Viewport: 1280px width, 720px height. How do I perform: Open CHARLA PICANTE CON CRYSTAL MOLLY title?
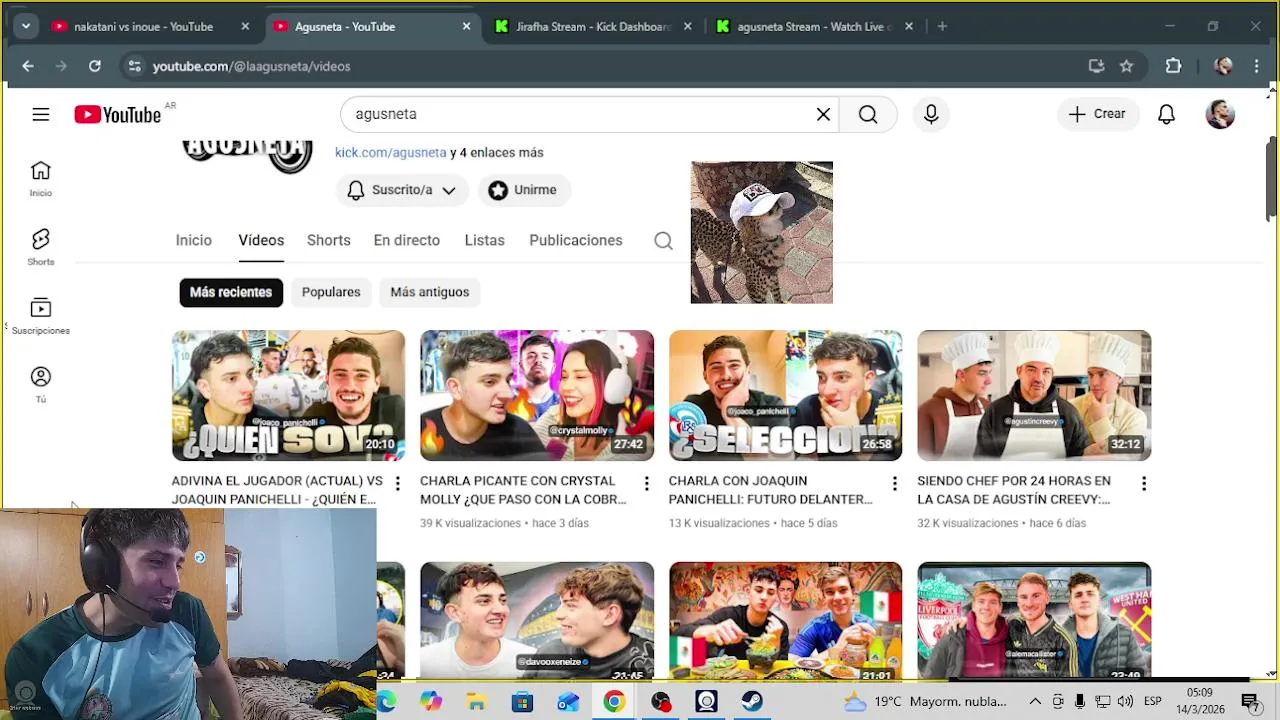coord(523,490)
